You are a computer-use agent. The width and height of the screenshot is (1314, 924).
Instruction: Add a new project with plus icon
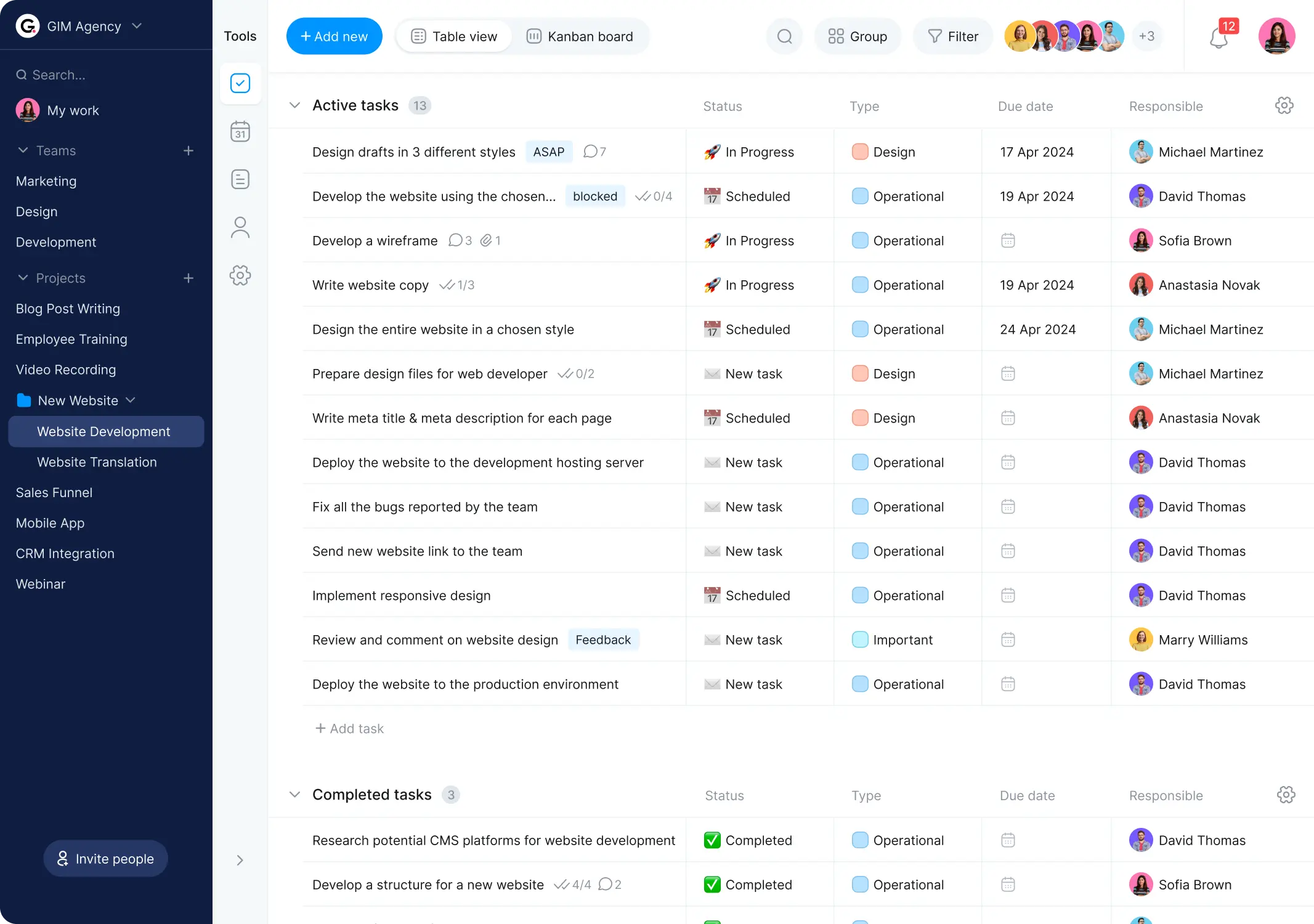[189, 278]
